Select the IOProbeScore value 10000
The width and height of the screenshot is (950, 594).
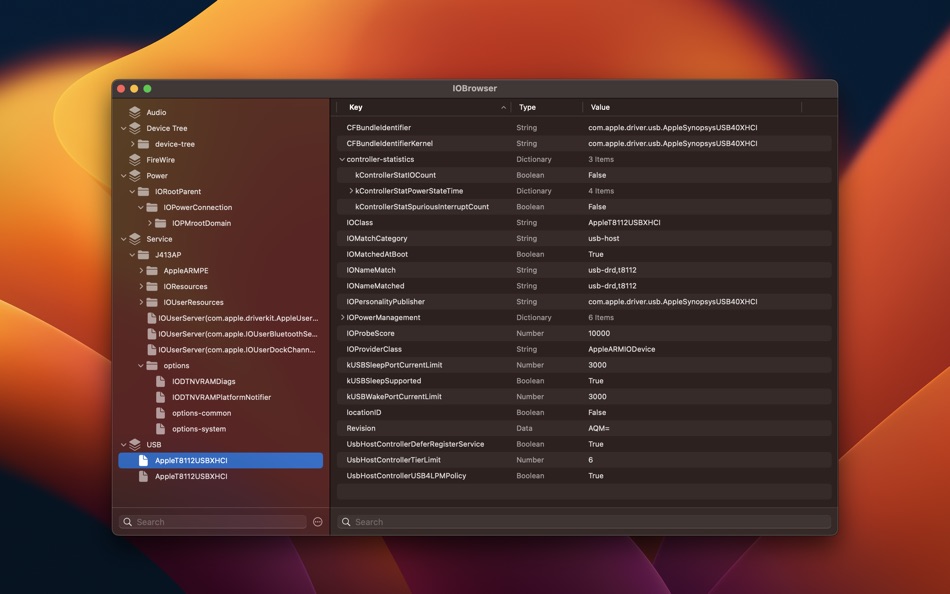click(x=599, y=333)
